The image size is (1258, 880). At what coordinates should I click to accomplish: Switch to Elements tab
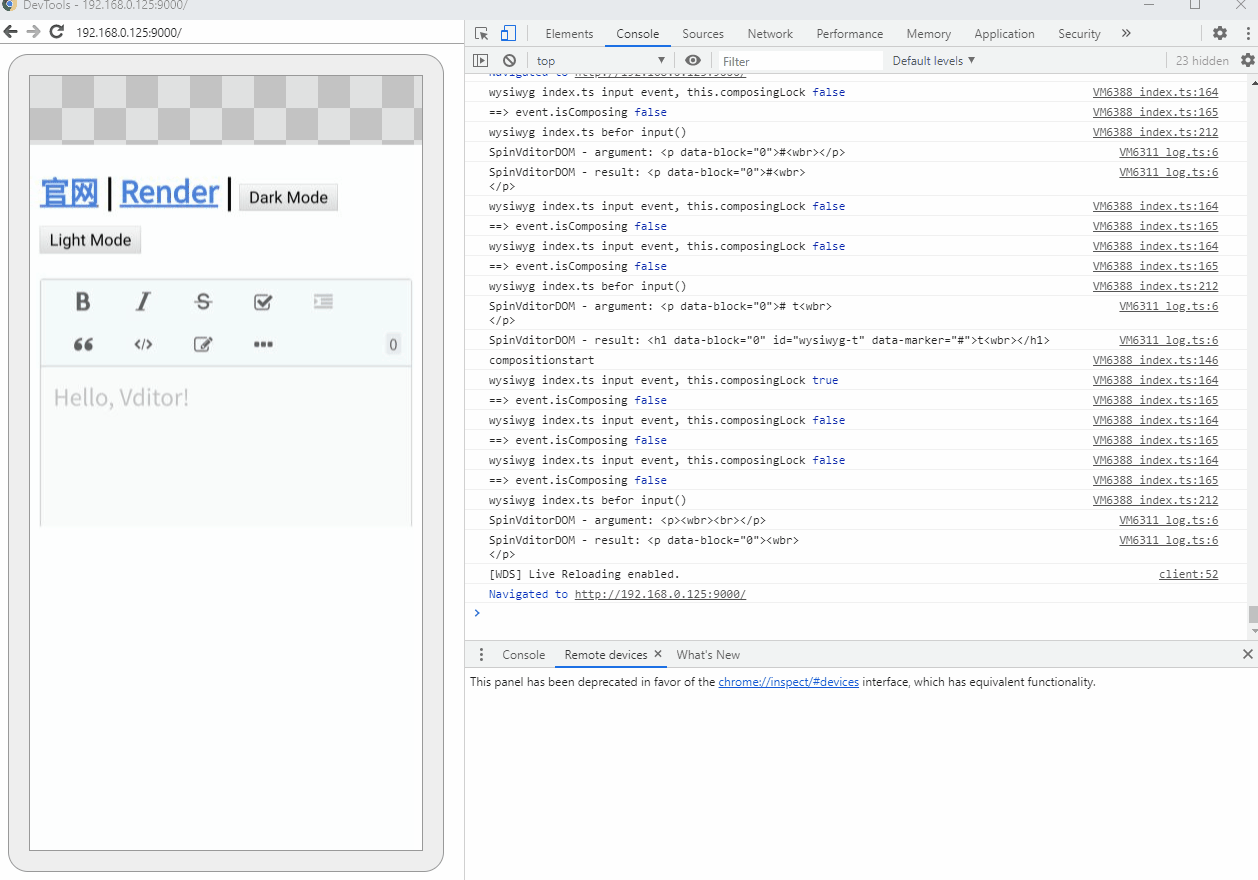point(569,34)
